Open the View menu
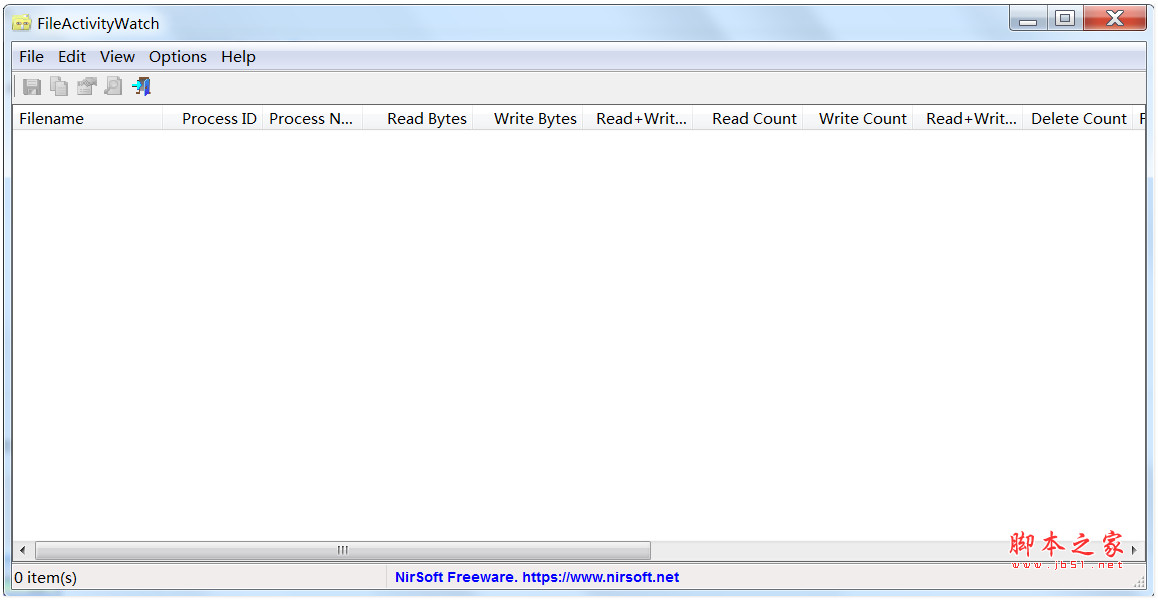1158x600 pixels. [117, 57]
